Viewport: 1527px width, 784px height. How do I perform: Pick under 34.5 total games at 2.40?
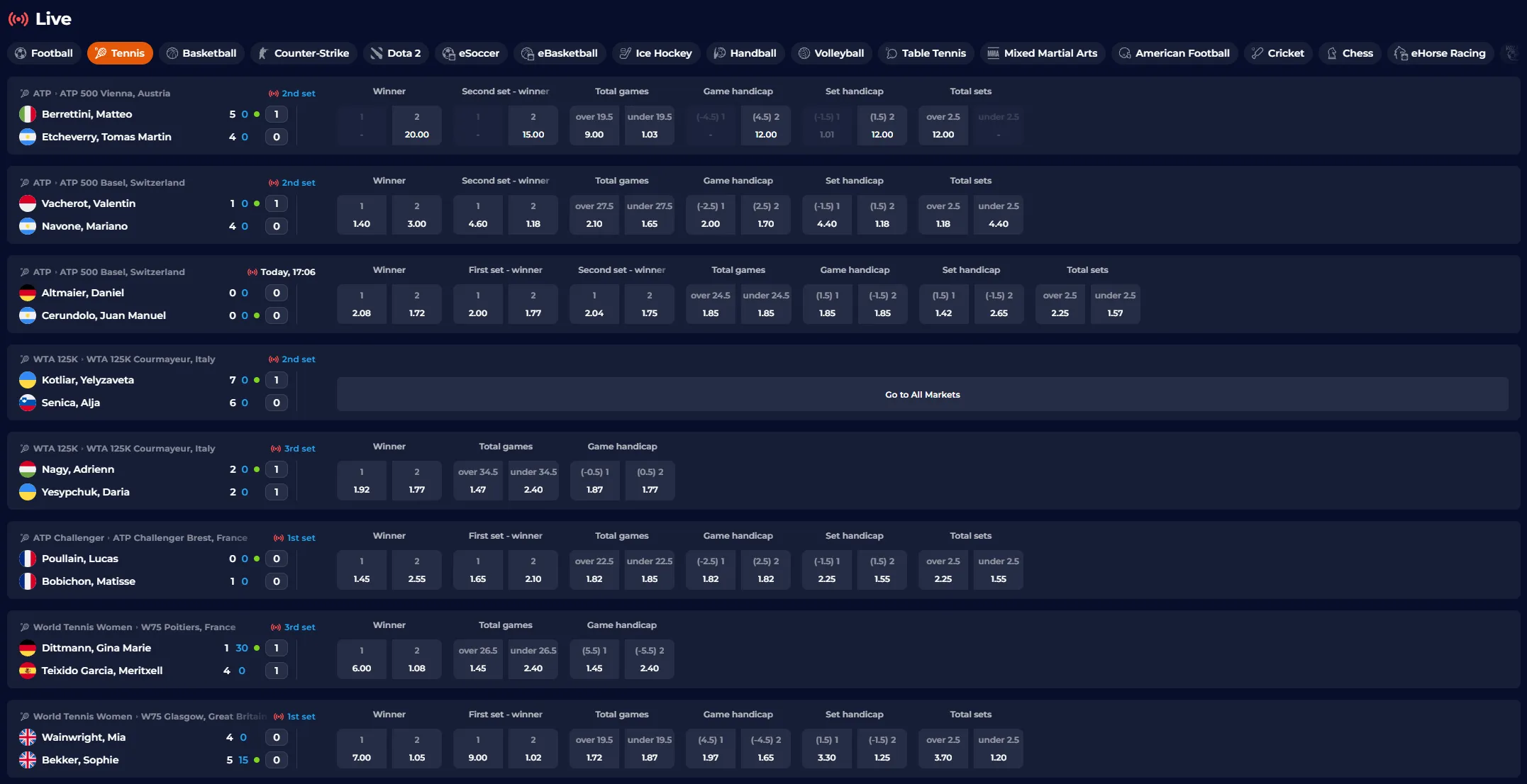click(x=533, y=481)
